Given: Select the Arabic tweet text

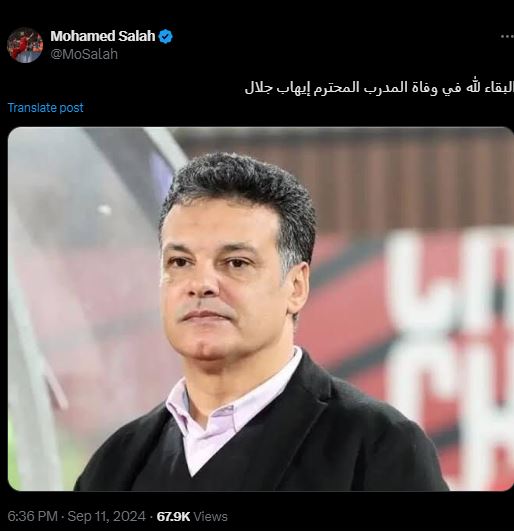Looking at the screenshot, I should click(x=379, y=88).
